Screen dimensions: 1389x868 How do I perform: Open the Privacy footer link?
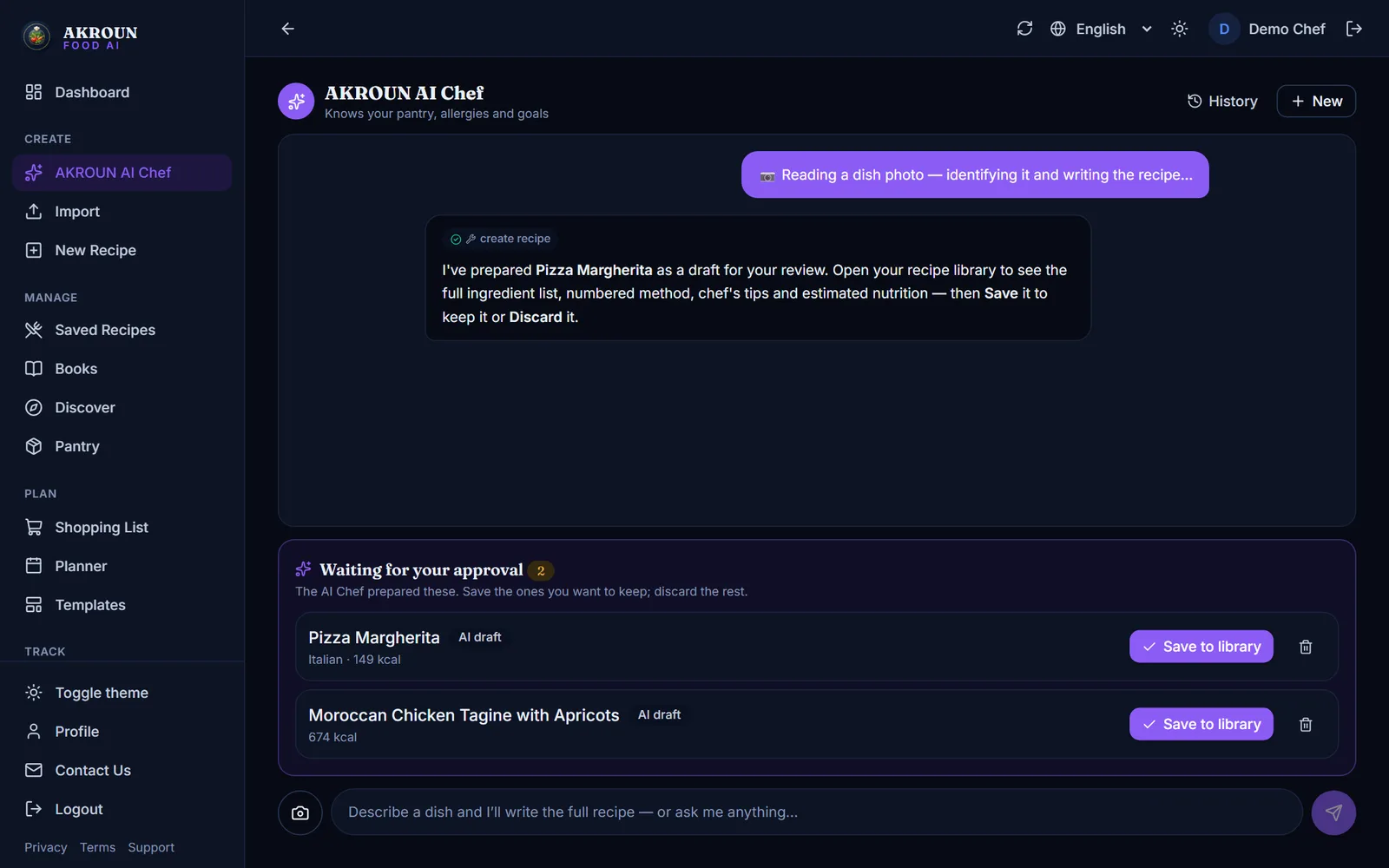click(x=46, y=847)
